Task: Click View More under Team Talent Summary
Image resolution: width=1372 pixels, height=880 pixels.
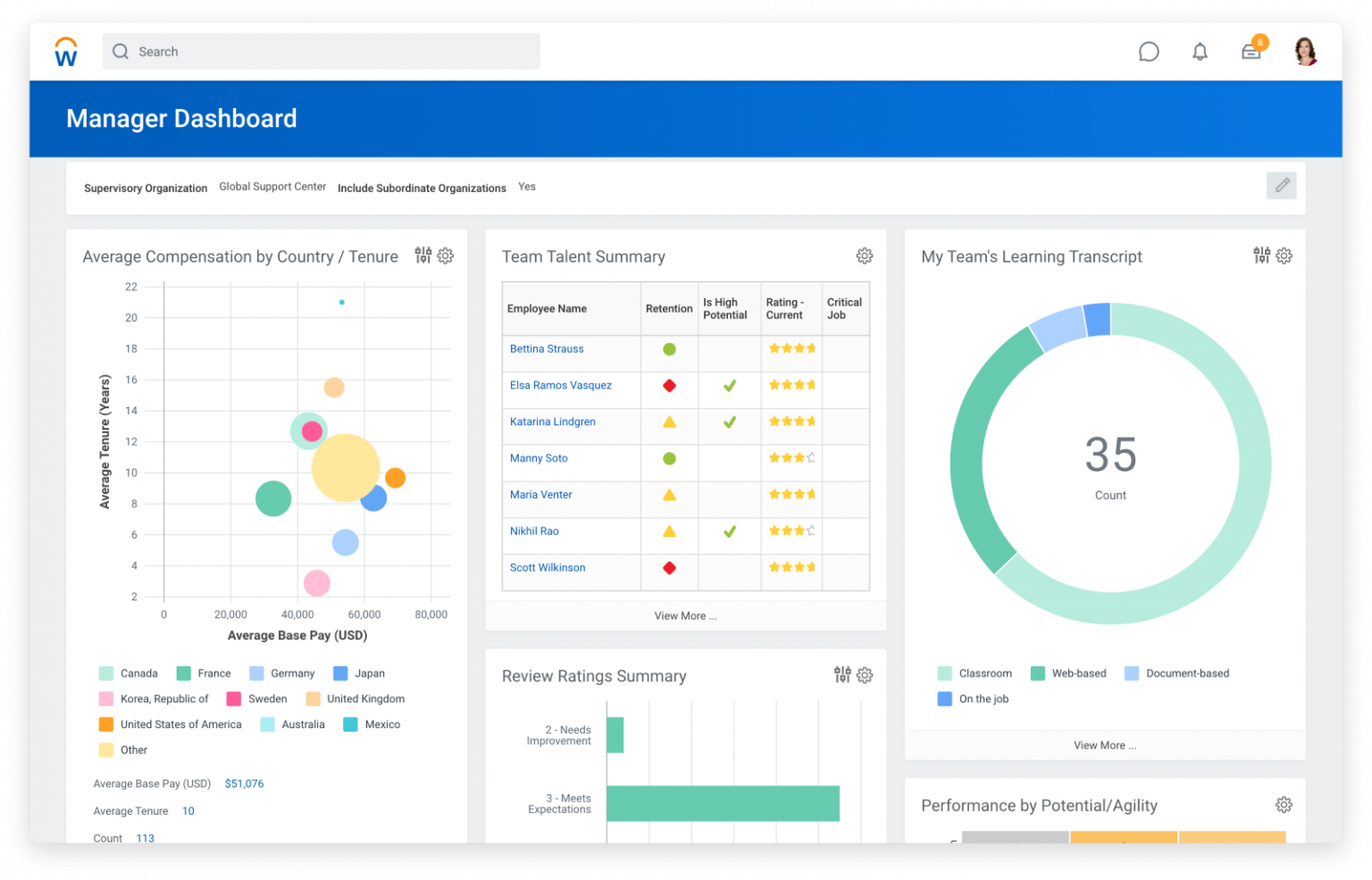Action: click(x=685, y=616)
